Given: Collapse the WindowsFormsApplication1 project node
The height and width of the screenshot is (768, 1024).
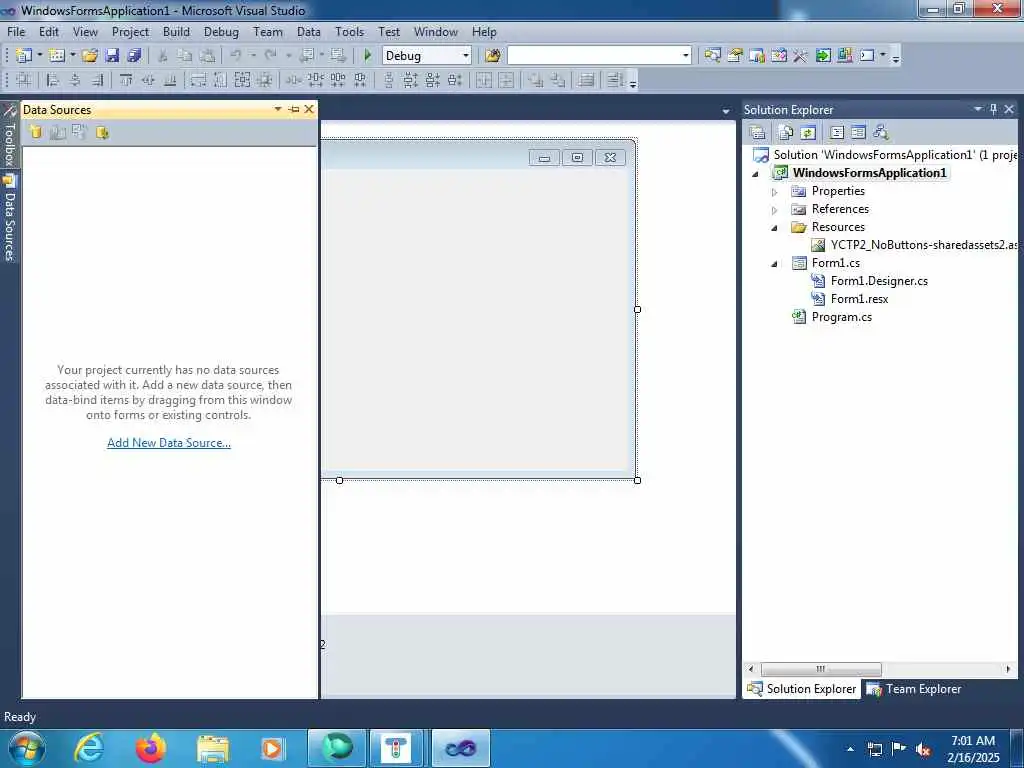Looking at the screenshot, I should point(756,174).
